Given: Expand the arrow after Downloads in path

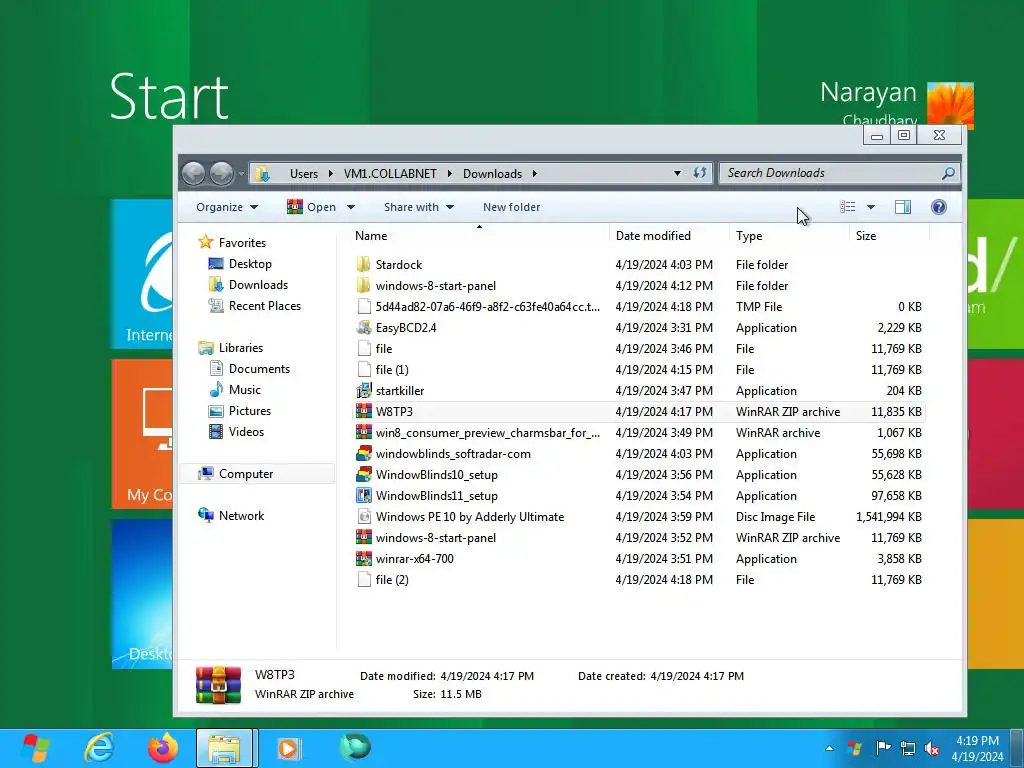Looking at the screenshot, I should [x=535, y=174].
